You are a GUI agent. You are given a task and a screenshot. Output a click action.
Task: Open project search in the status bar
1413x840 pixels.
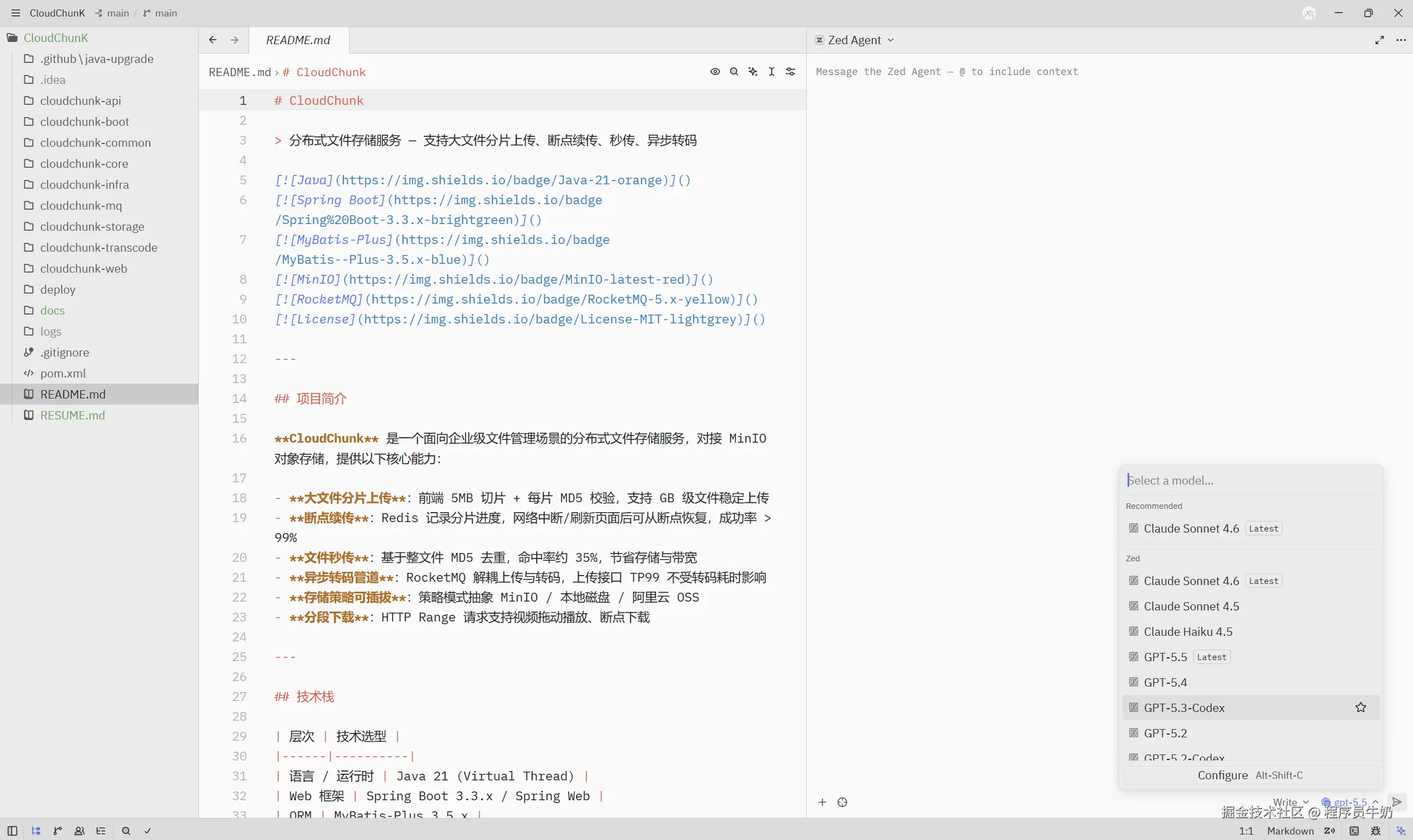126,831
